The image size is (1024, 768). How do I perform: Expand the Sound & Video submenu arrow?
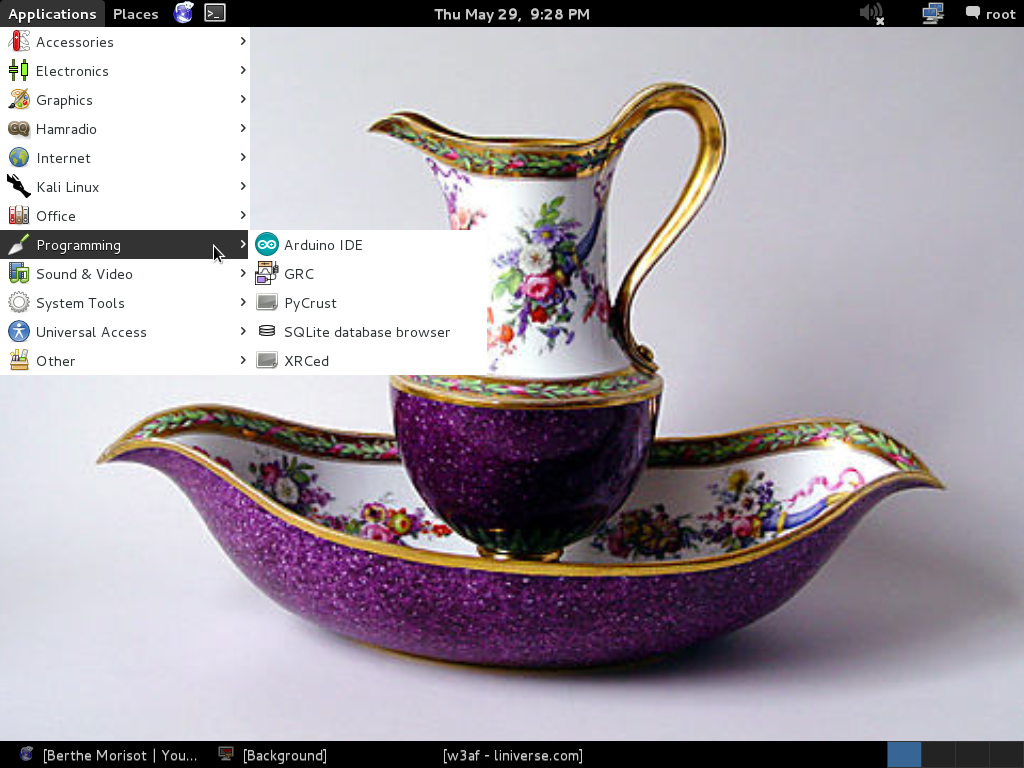tap(242, 273)
